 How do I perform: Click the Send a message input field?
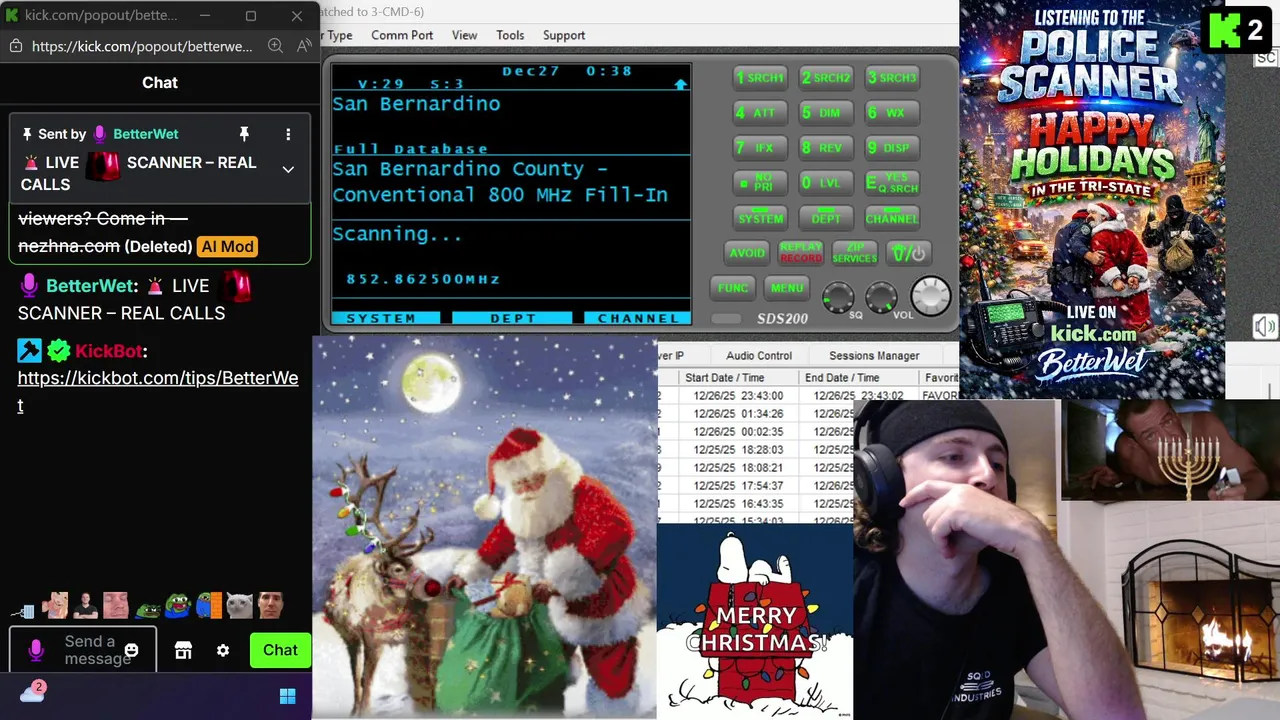(x=83, y=650)
